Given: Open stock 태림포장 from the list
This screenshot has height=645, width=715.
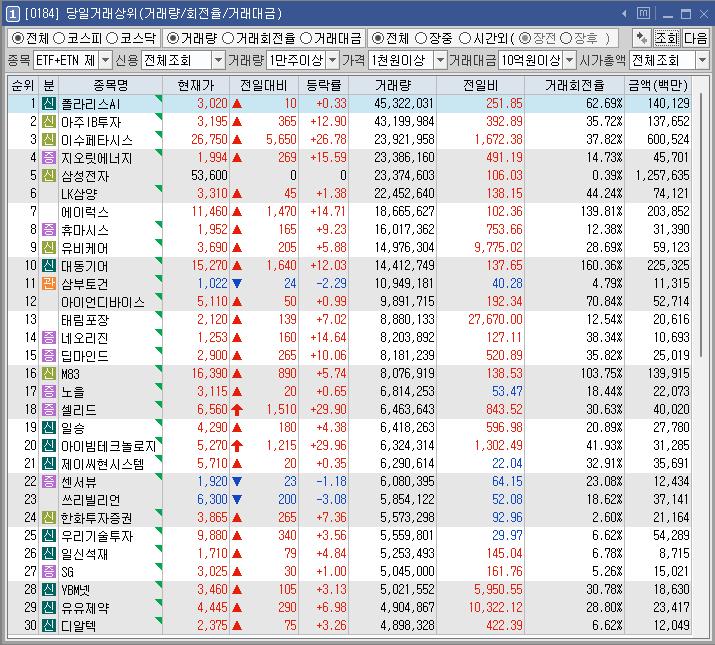Looking at the screenshot, I should [85, 320].
